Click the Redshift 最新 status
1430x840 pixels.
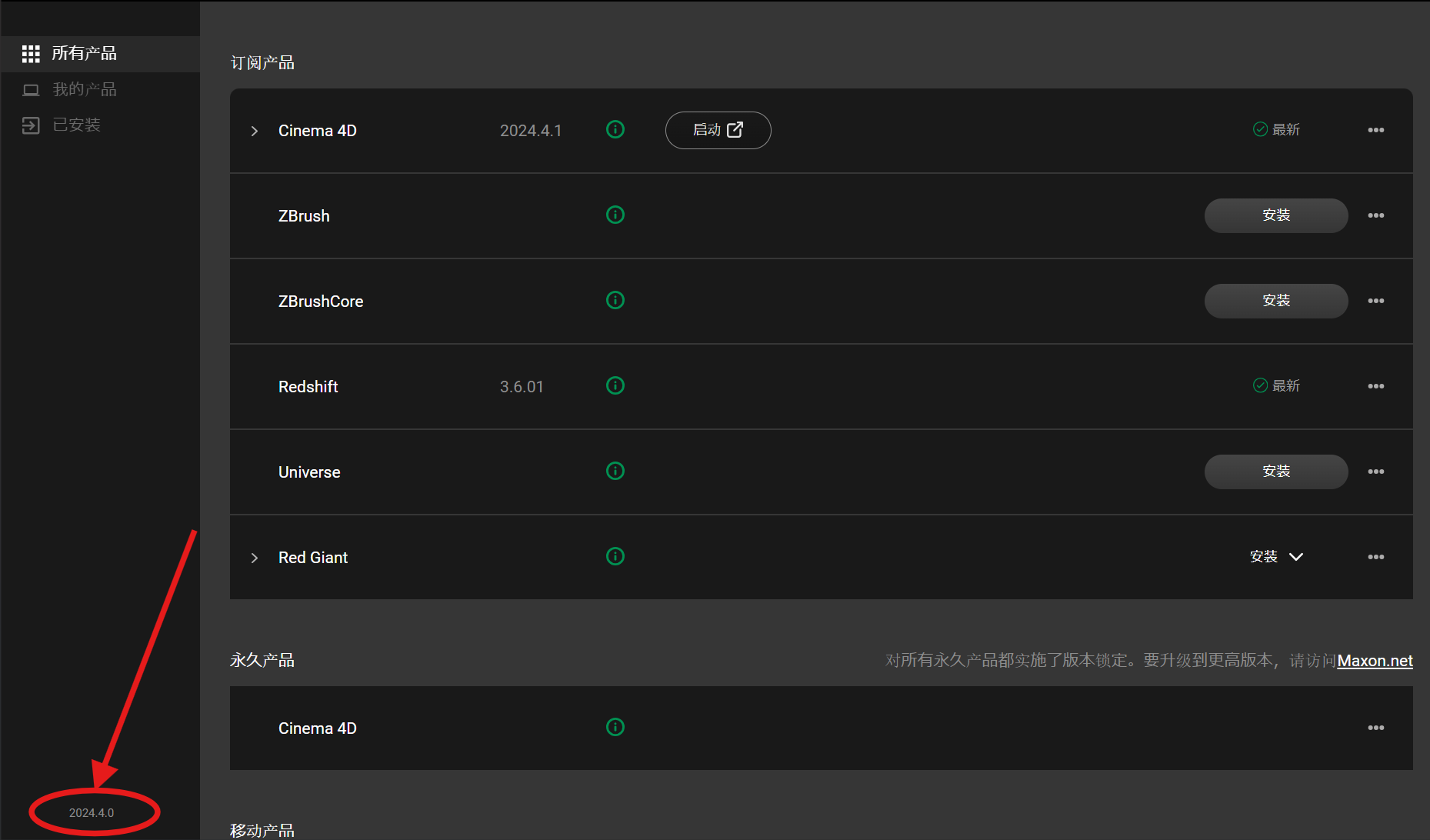pyautogui.click(x=1276, y=385)
